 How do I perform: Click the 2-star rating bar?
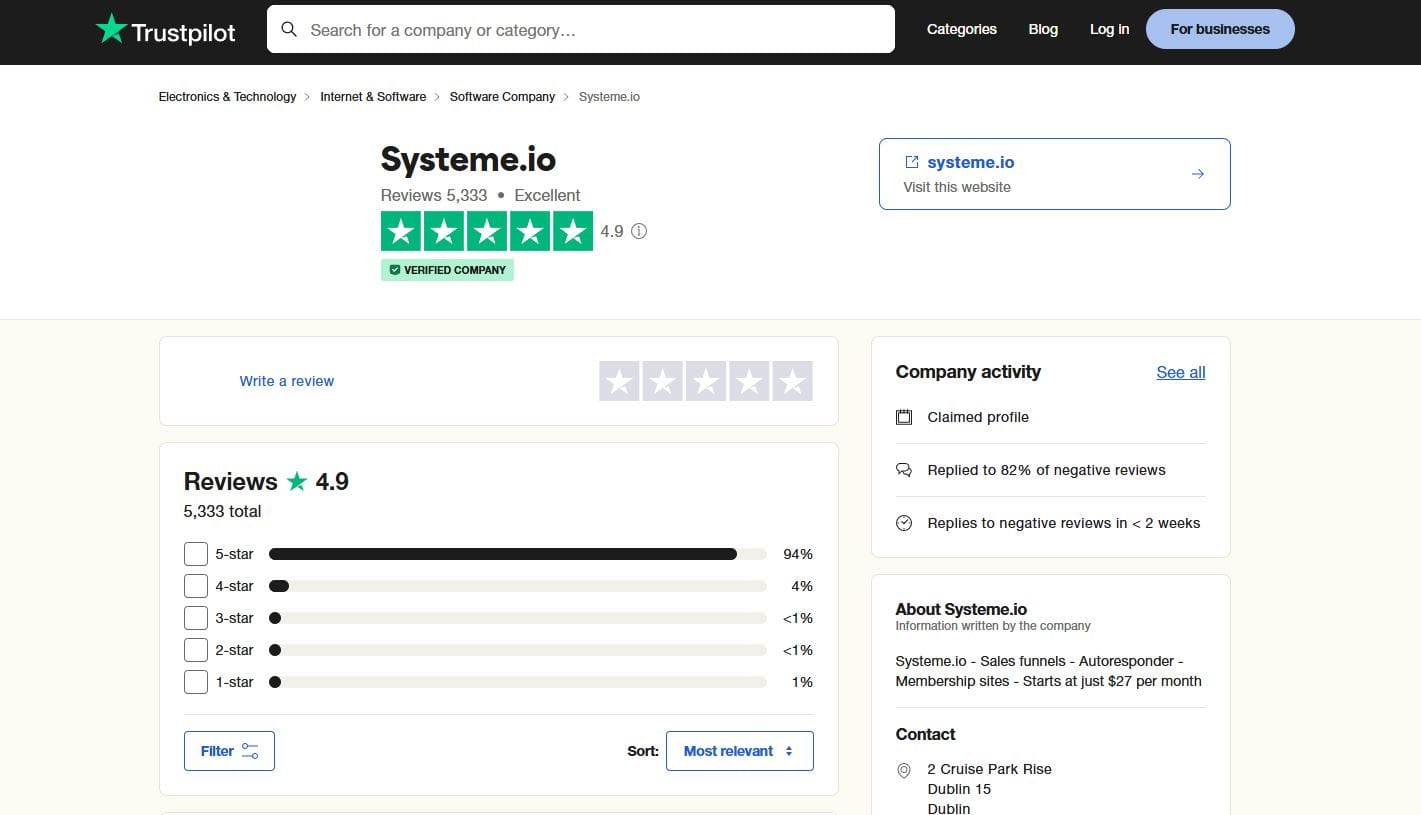point(517,650)
